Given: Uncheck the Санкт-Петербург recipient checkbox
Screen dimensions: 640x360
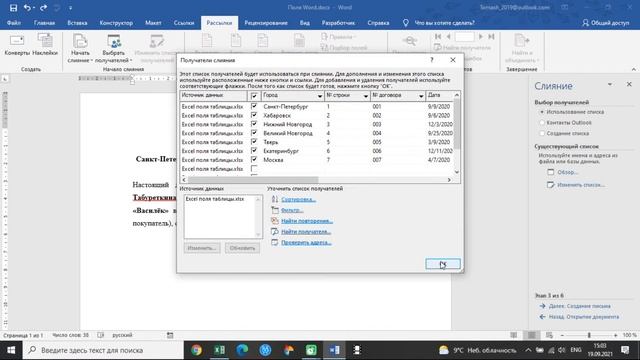Looking at the screenshot, I should [254, 106].
